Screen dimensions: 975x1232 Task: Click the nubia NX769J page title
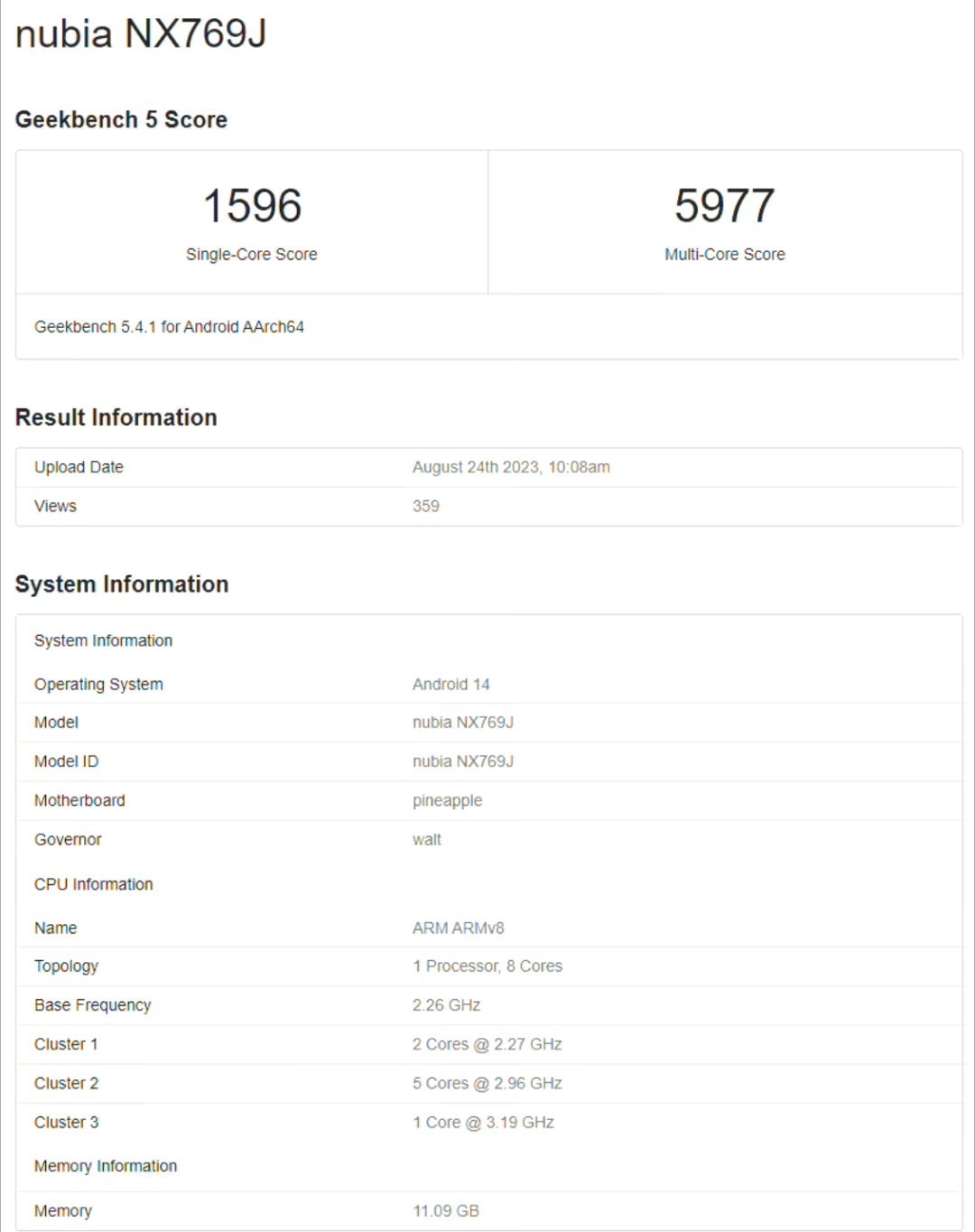pyautogui.click(x=141, y=34)
